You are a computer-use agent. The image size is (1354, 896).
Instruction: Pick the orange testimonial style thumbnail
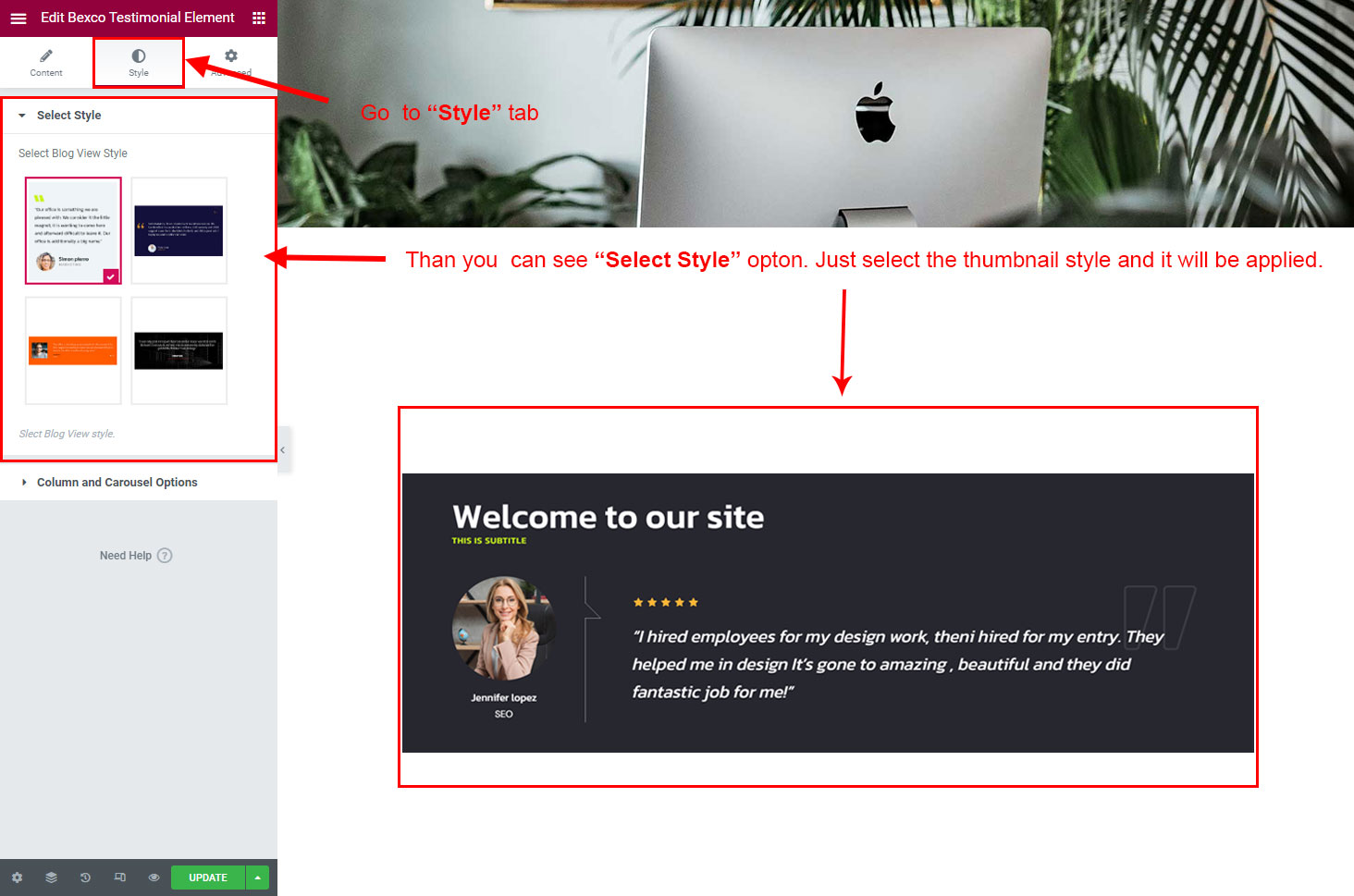73,350
